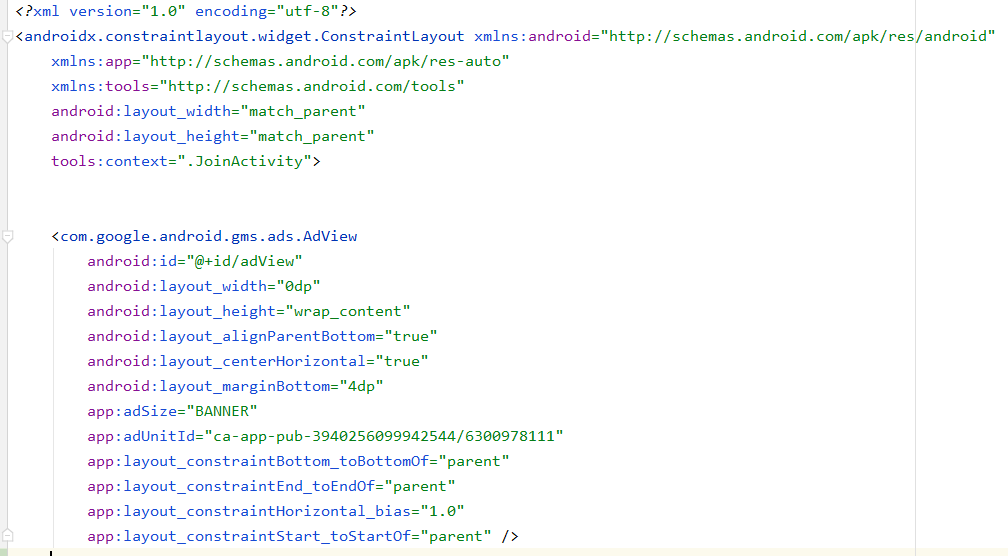The width and height of the screenshot is (1008, 556).
Task: Click the xmlns:app res-auto URL
Action: pyautogui.click(x=325, y=62)
